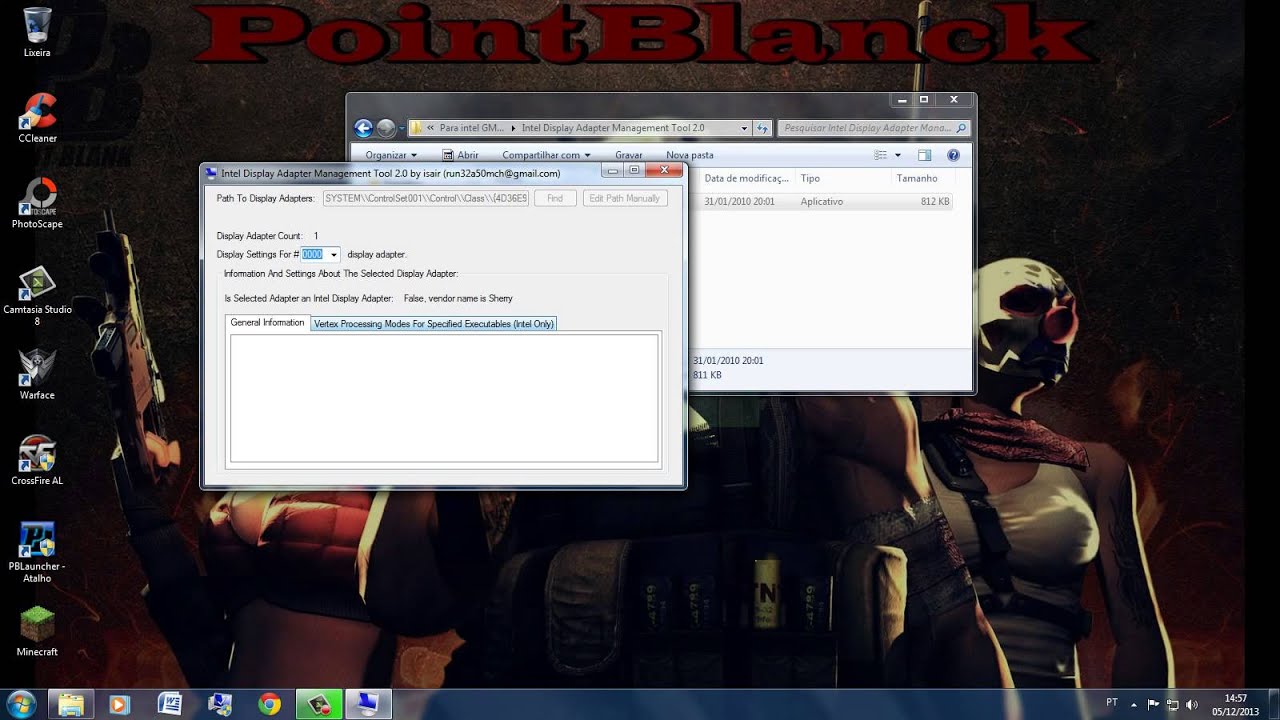The width and height of the screenshot is (1280, 720).
Task: Open the Lixeira recycle bin icon
Action: pyautogui.click(x=37, y=31)
